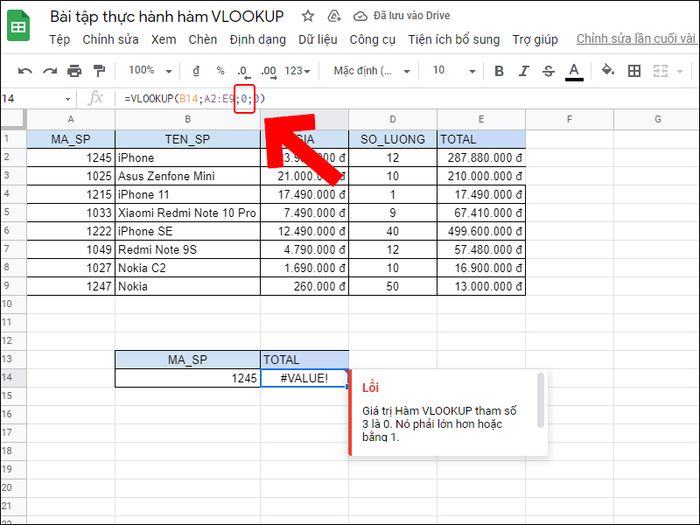This screenshot has width=700, height=525.
Task: Open the 123 number format dropdown
Action: pos(297,71)
